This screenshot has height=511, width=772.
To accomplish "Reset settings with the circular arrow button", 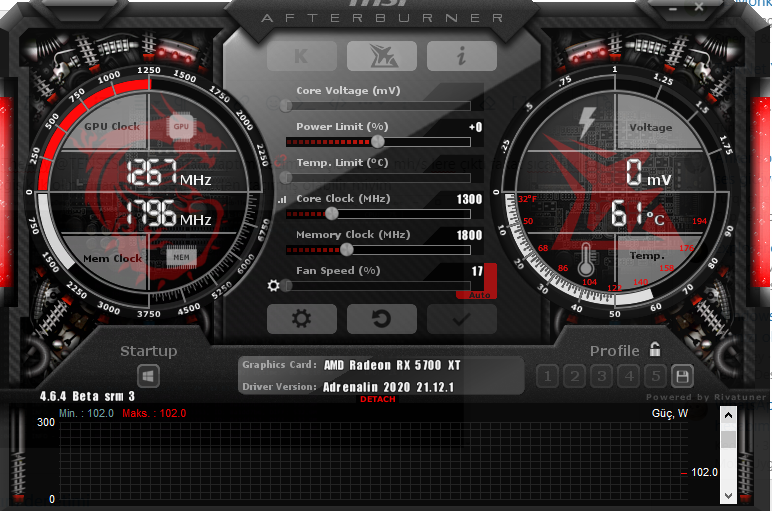I will coord(382,319).
